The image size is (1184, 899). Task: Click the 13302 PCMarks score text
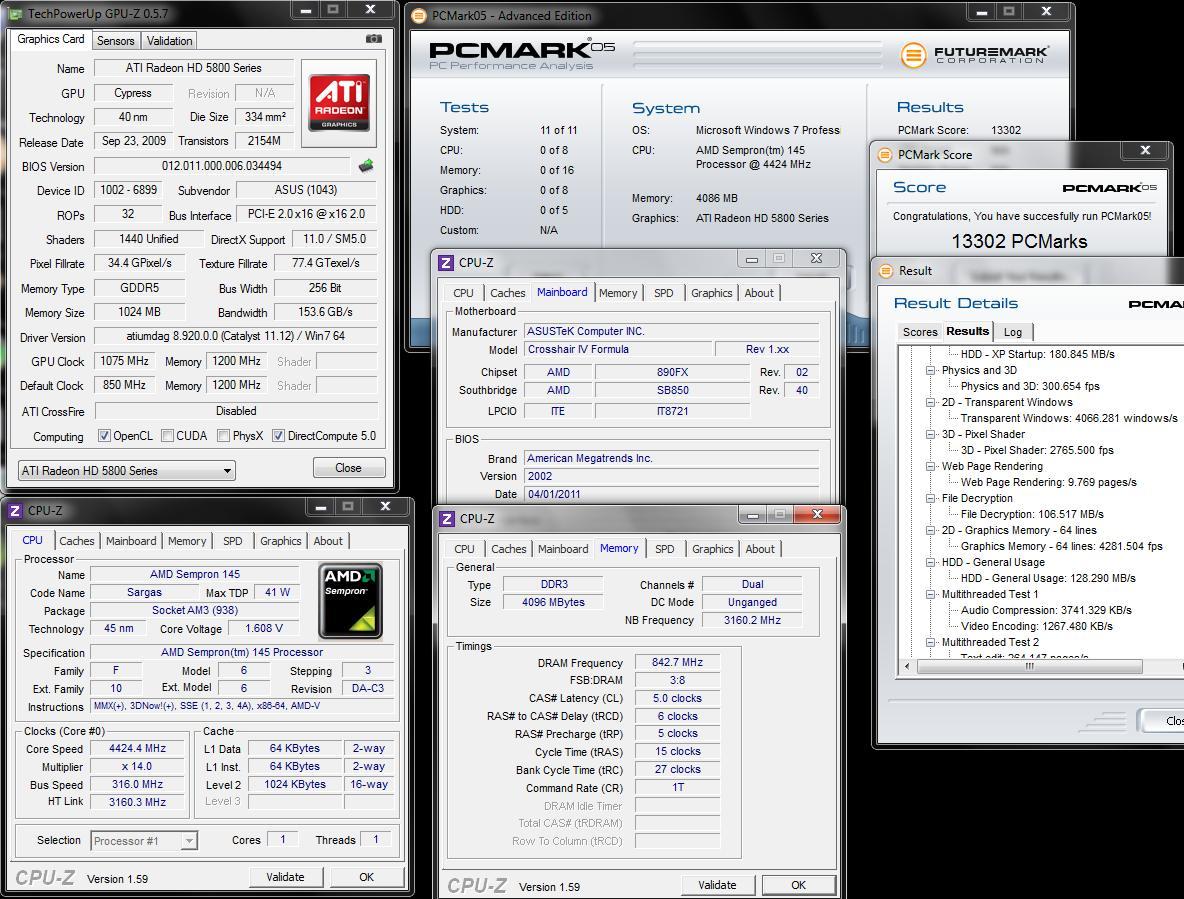click(x=1019, y=242)
